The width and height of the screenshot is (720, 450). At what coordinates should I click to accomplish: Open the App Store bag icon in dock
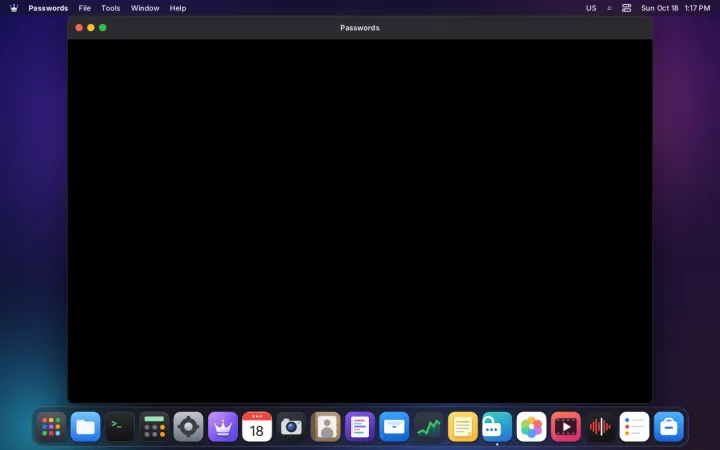(x=669, y=427)
